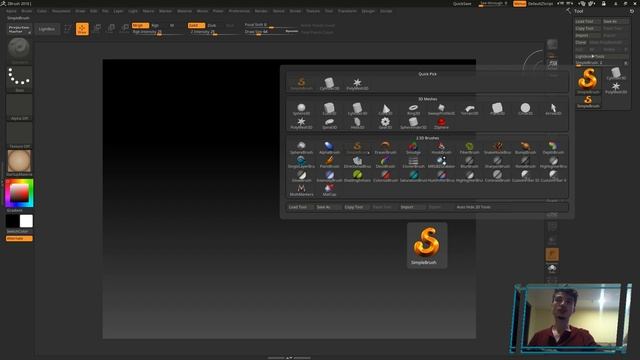Select the Spiral3D primitive

tap(329, 123)
